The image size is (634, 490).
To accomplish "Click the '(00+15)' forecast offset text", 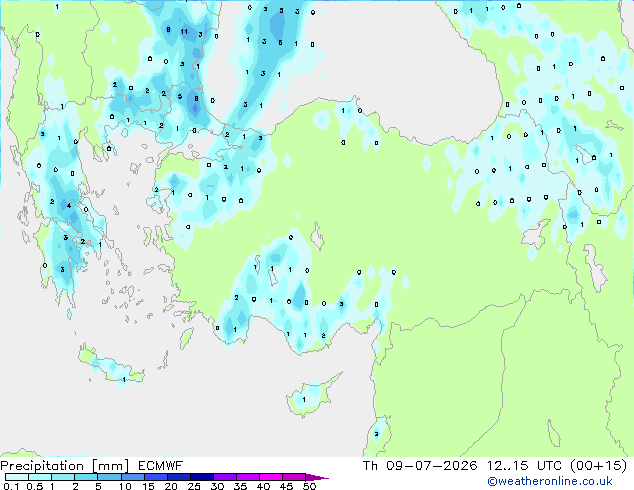I will [598, 466].
